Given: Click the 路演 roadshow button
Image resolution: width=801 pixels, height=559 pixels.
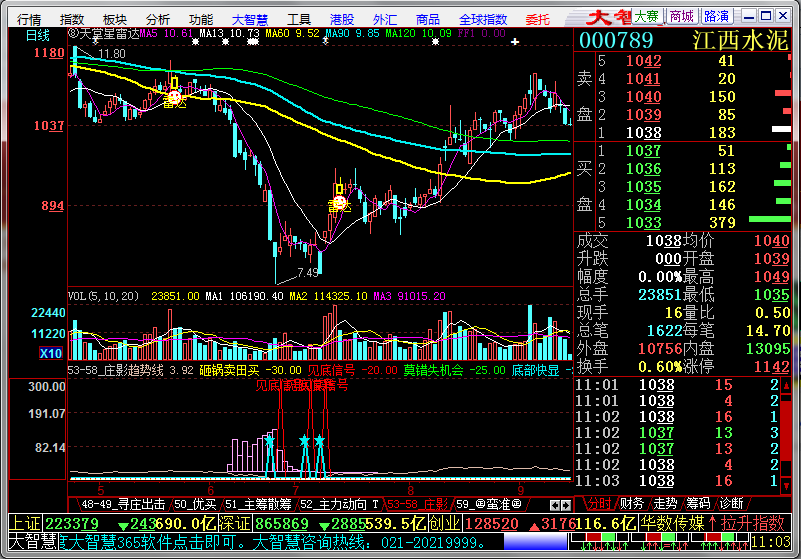Looking at the screenshot, I should tap(716, 16).
